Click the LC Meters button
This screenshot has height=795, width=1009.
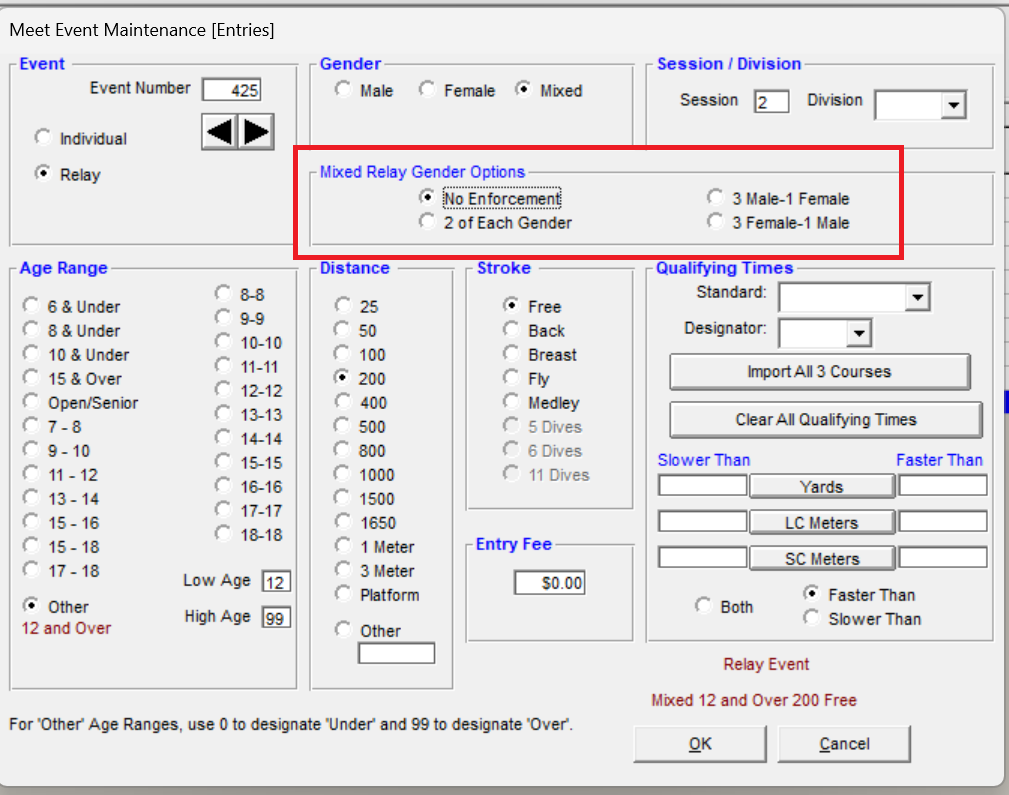click(x=821, y=522)
